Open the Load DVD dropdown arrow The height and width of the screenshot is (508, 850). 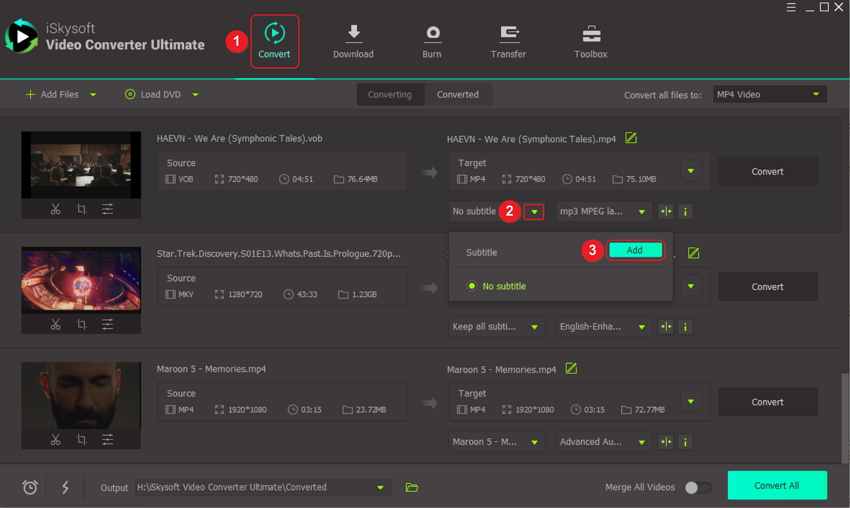[x=195, y=95]
